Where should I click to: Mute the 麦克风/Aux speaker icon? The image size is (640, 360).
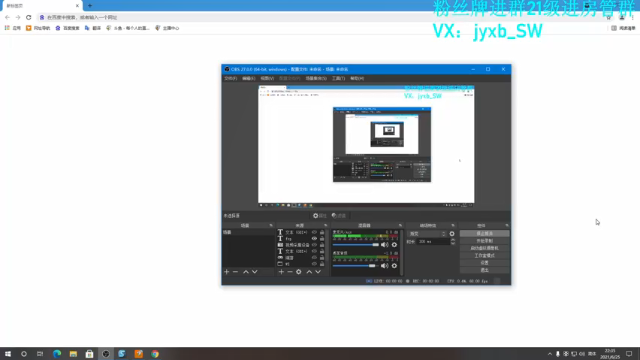click(384, 245)
